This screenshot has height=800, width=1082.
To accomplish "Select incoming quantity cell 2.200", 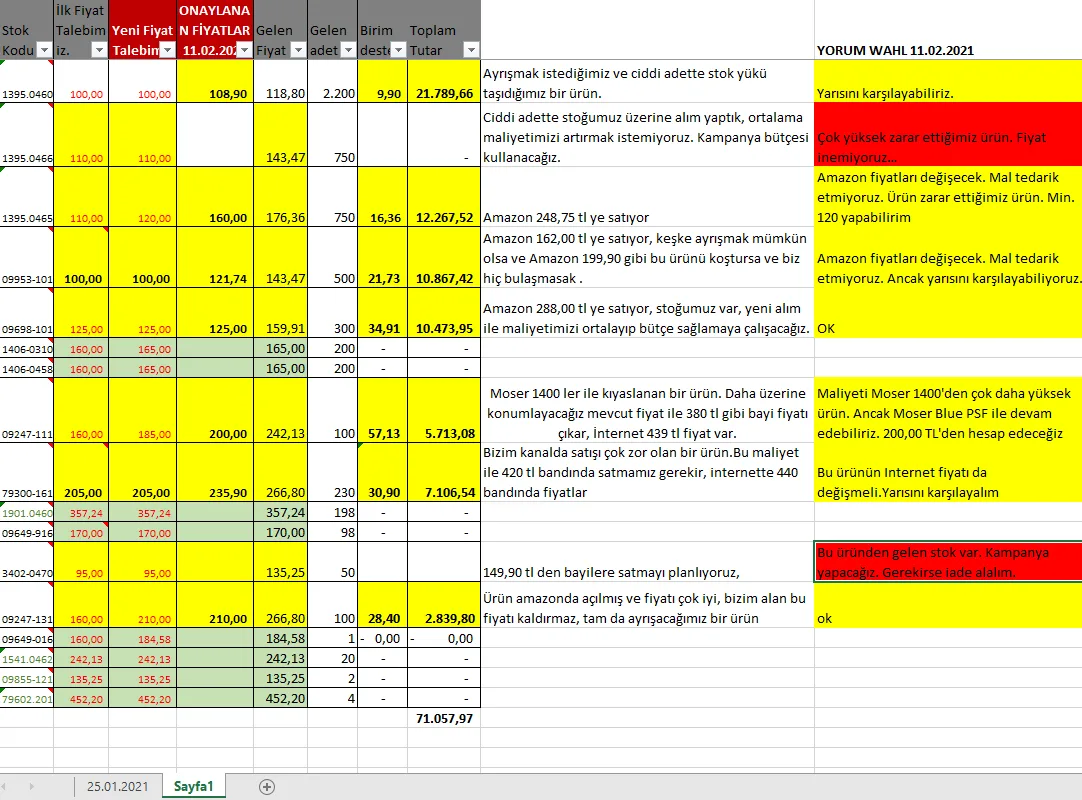I will coord(332,81).
